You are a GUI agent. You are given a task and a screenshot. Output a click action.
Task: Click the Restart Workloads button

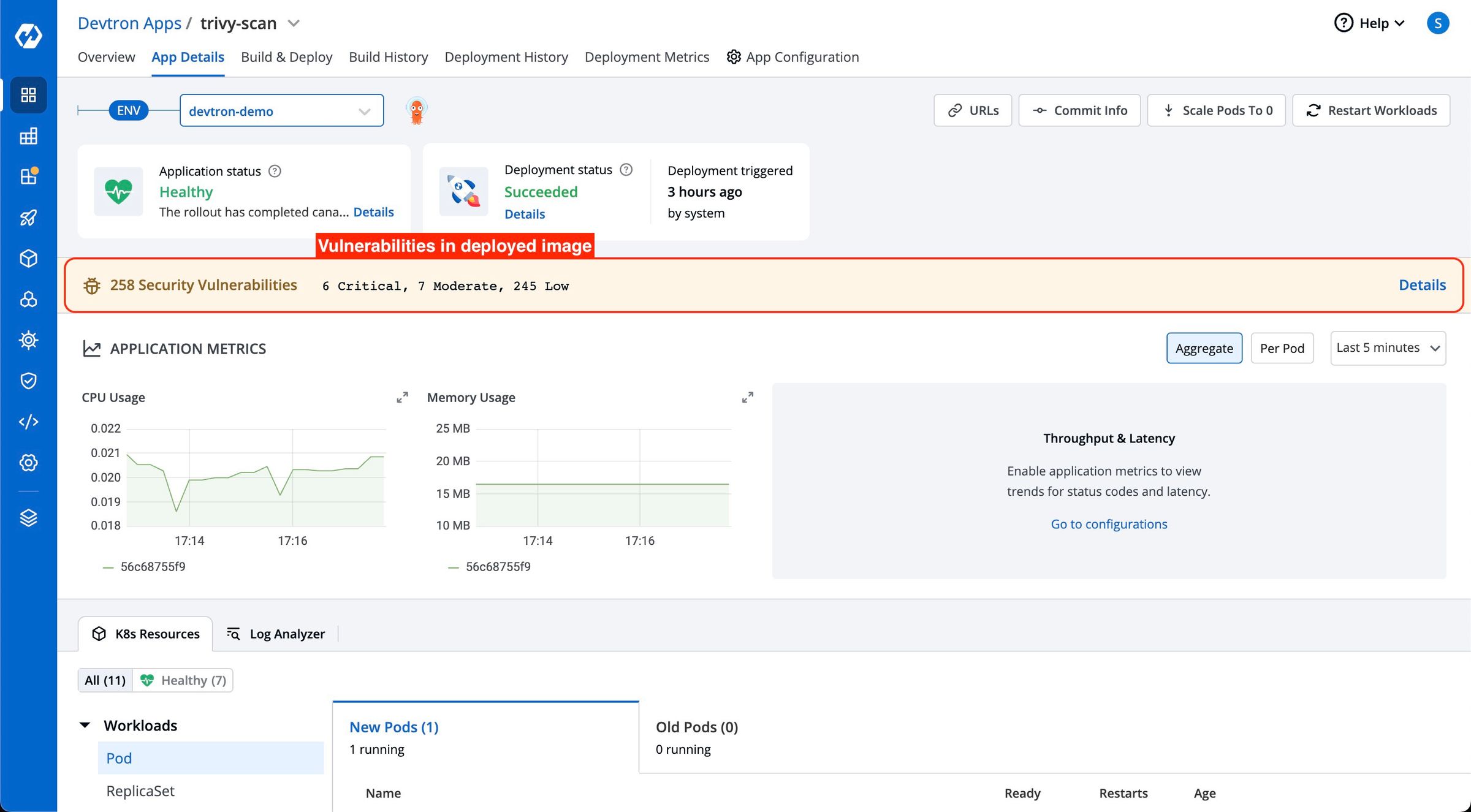[x=1371, y=110]
